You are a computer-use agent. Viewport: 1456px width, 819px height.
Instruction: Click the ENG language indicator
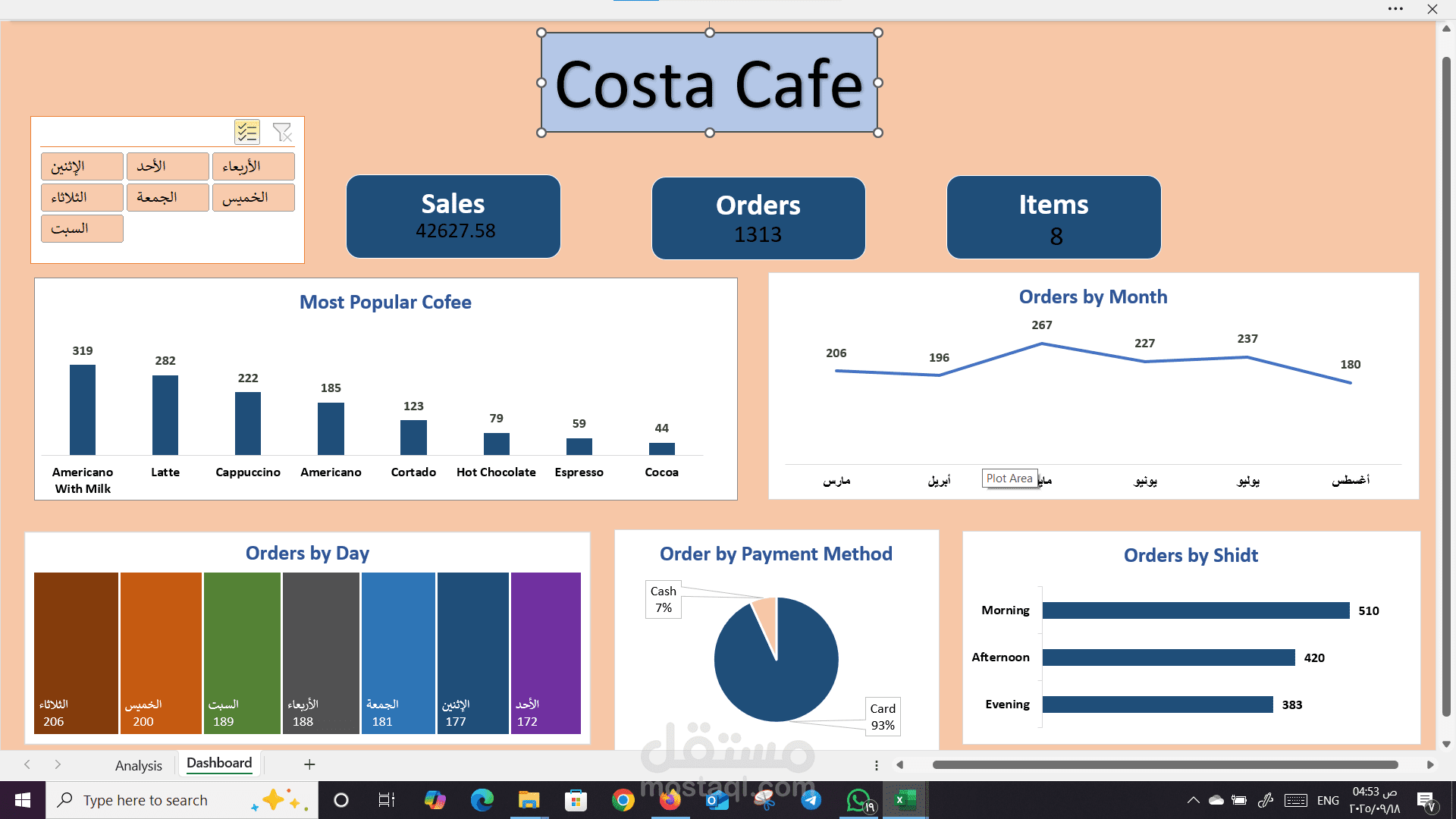pyautogui.click(x=1328, y=800)
